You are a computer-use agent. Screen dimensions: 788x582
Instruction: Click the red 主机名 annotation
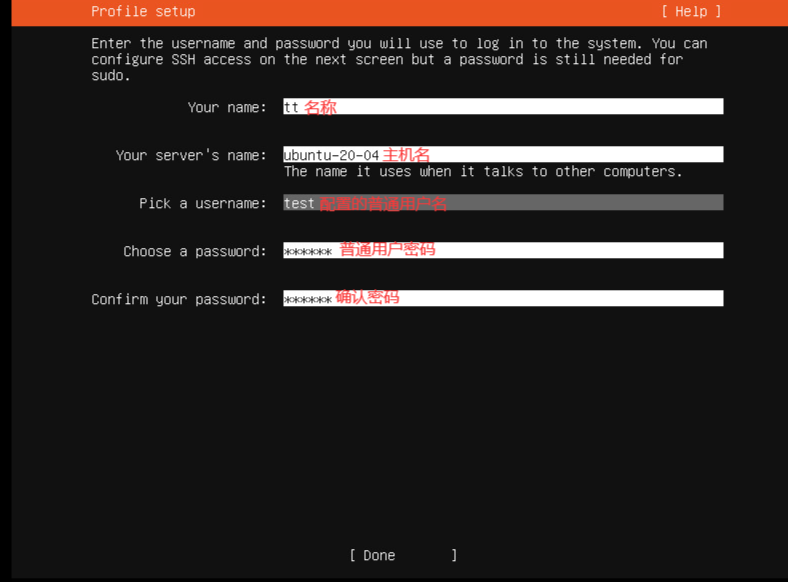click(x=406, y=155)
